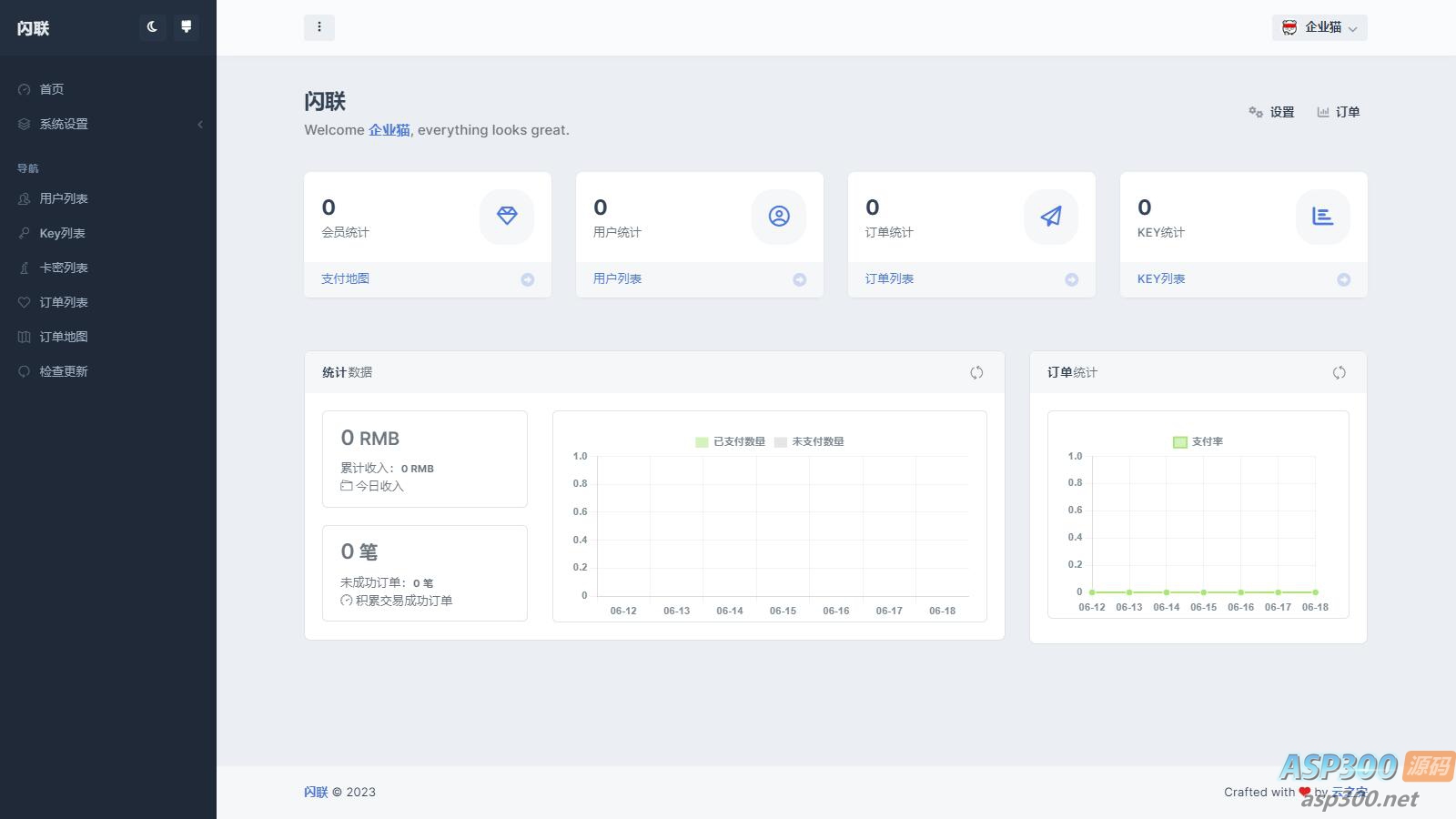Toggle 未支付数量 legend series
The width and height of the screenshot is (1456, 819).
809,441
